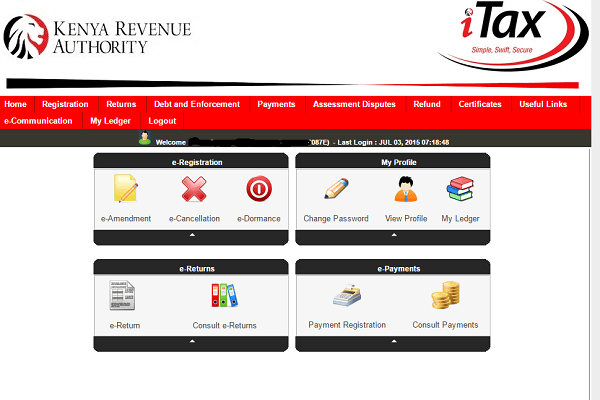This screenshot has height=400, width=600.
Task: Open the Consult Payments coins icon
Action: click(445, 295)
